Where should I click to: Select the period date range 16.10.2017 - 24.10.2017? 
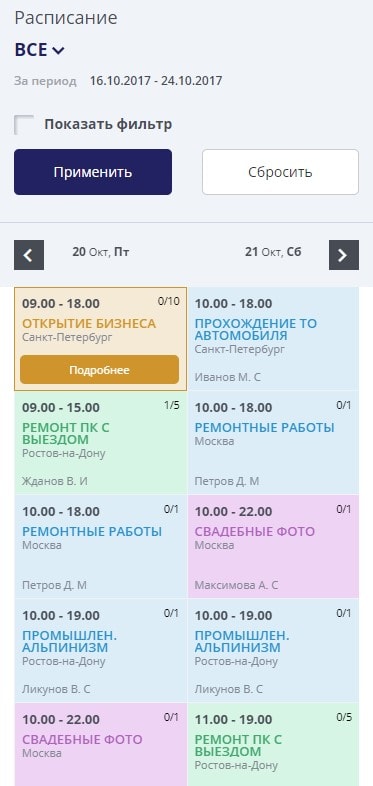click(x=156, y=81)
